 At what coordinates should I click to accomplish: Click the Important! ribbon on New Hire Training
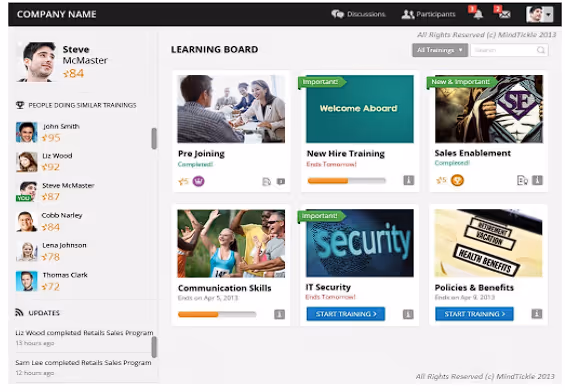click(321, 82)
